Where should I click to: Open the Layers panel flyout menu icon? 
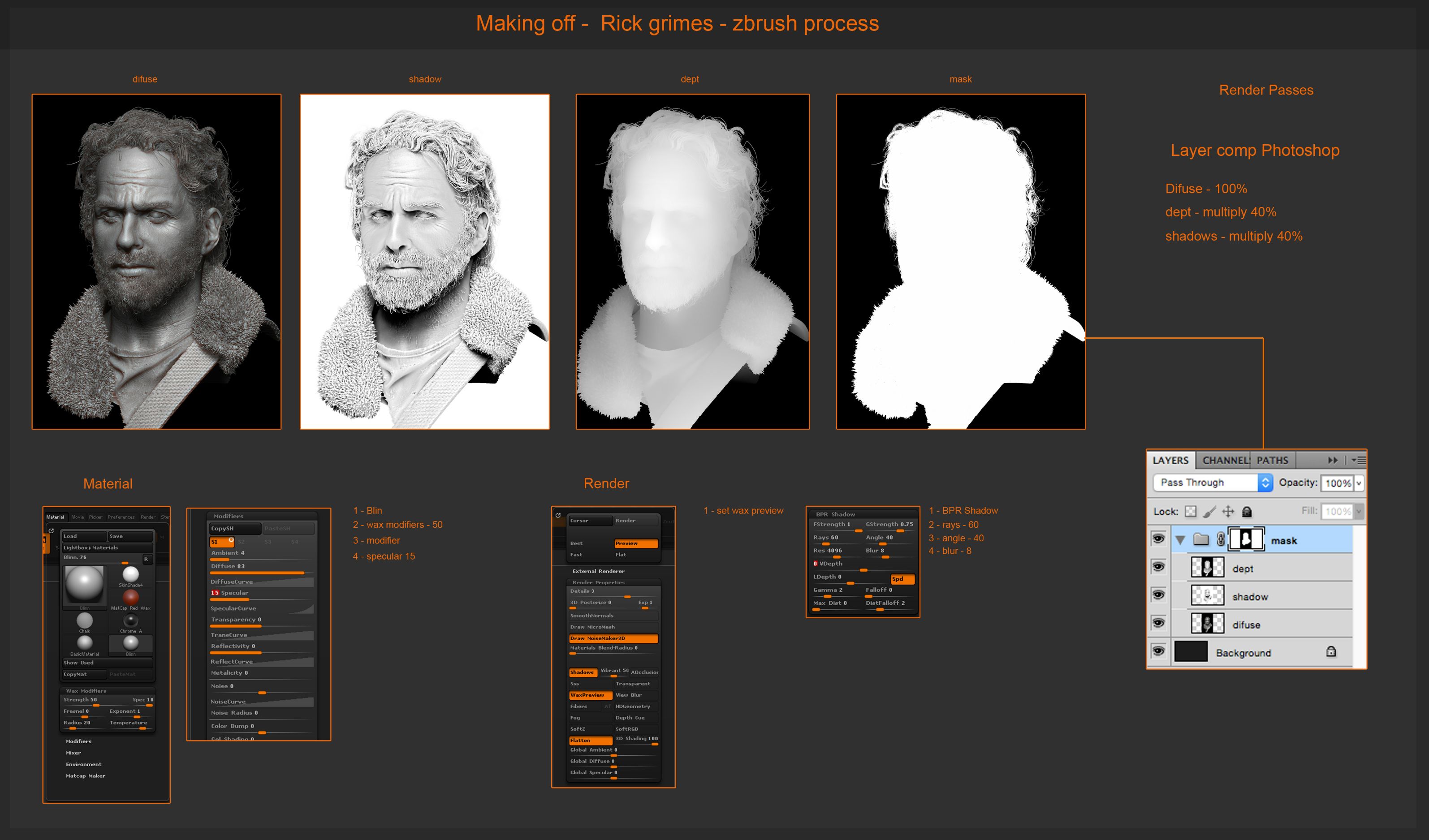click(x=1358, y=460)
